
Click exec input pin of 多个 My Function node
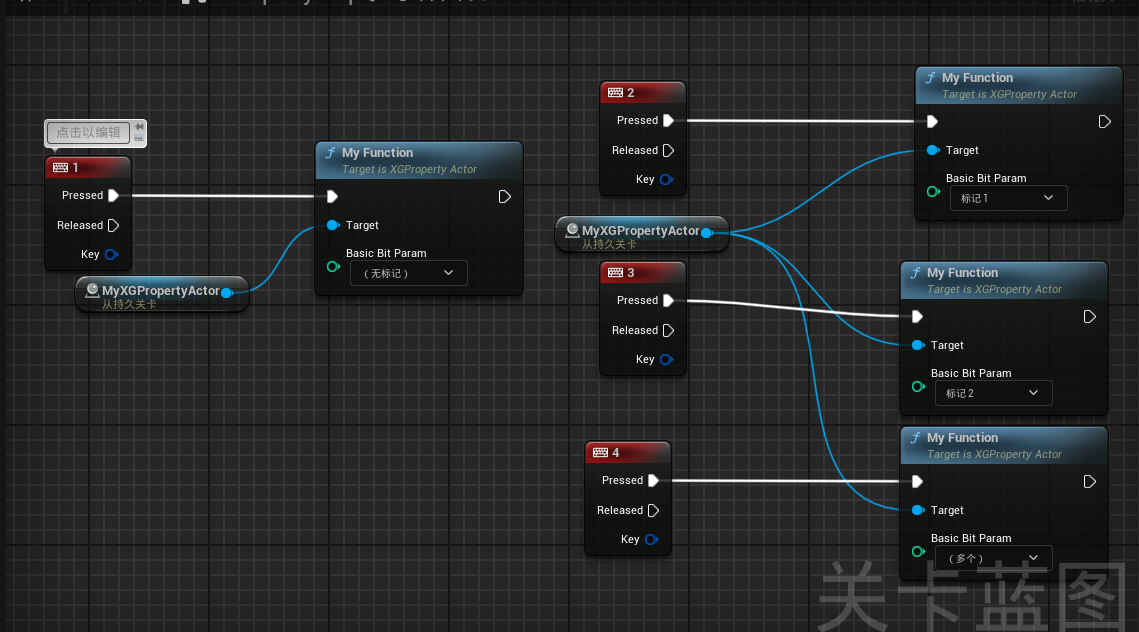[x=917, y=482]
